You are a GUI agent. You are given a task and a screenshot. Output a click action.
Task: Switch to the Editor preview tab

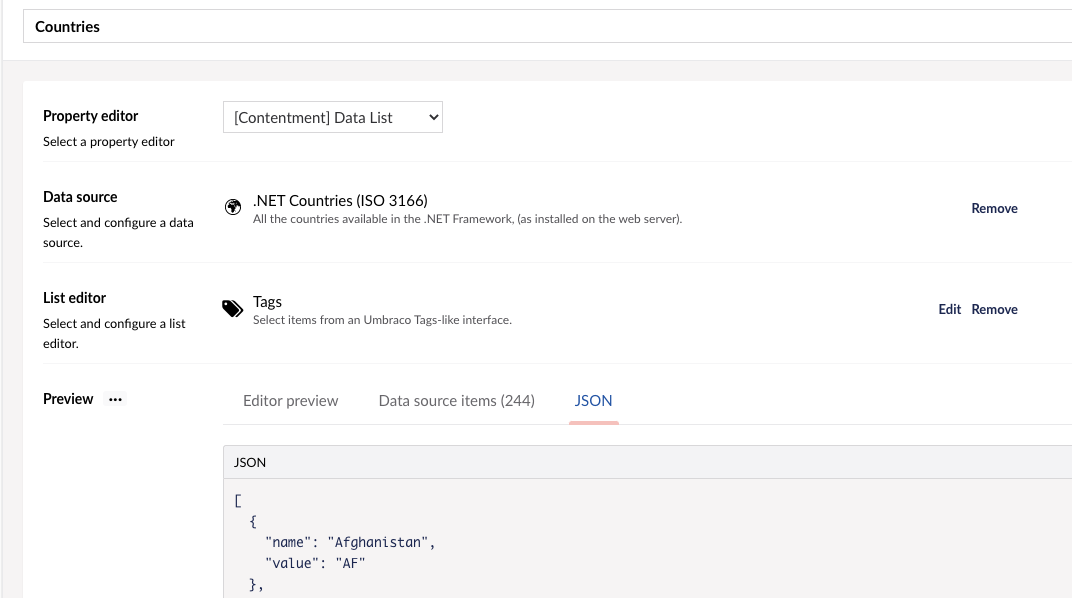(291, 400)
